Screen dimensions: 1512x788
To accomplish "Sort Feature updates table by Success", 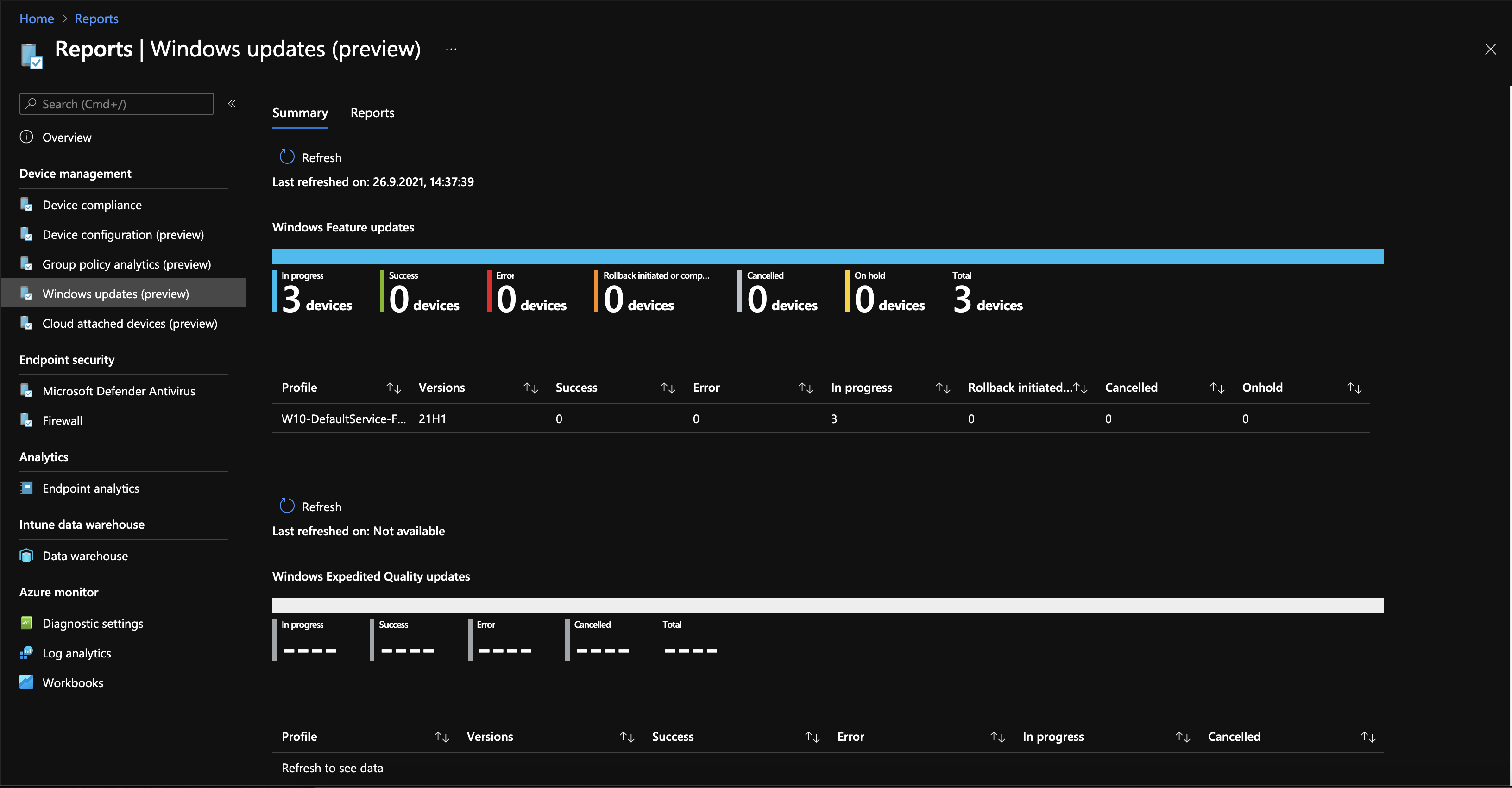I will (x=668, y=388).
